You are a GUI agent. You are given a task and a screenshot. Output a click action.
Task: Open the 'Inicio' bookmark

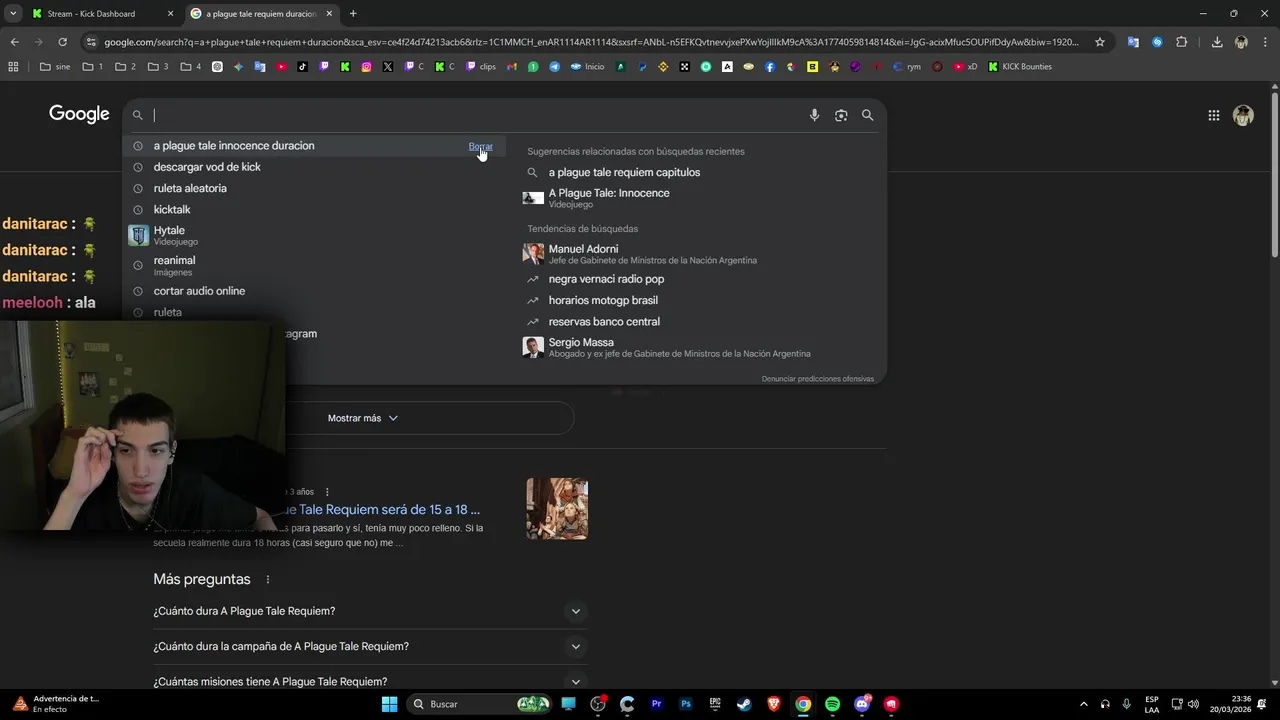click(x=588, y=67)
